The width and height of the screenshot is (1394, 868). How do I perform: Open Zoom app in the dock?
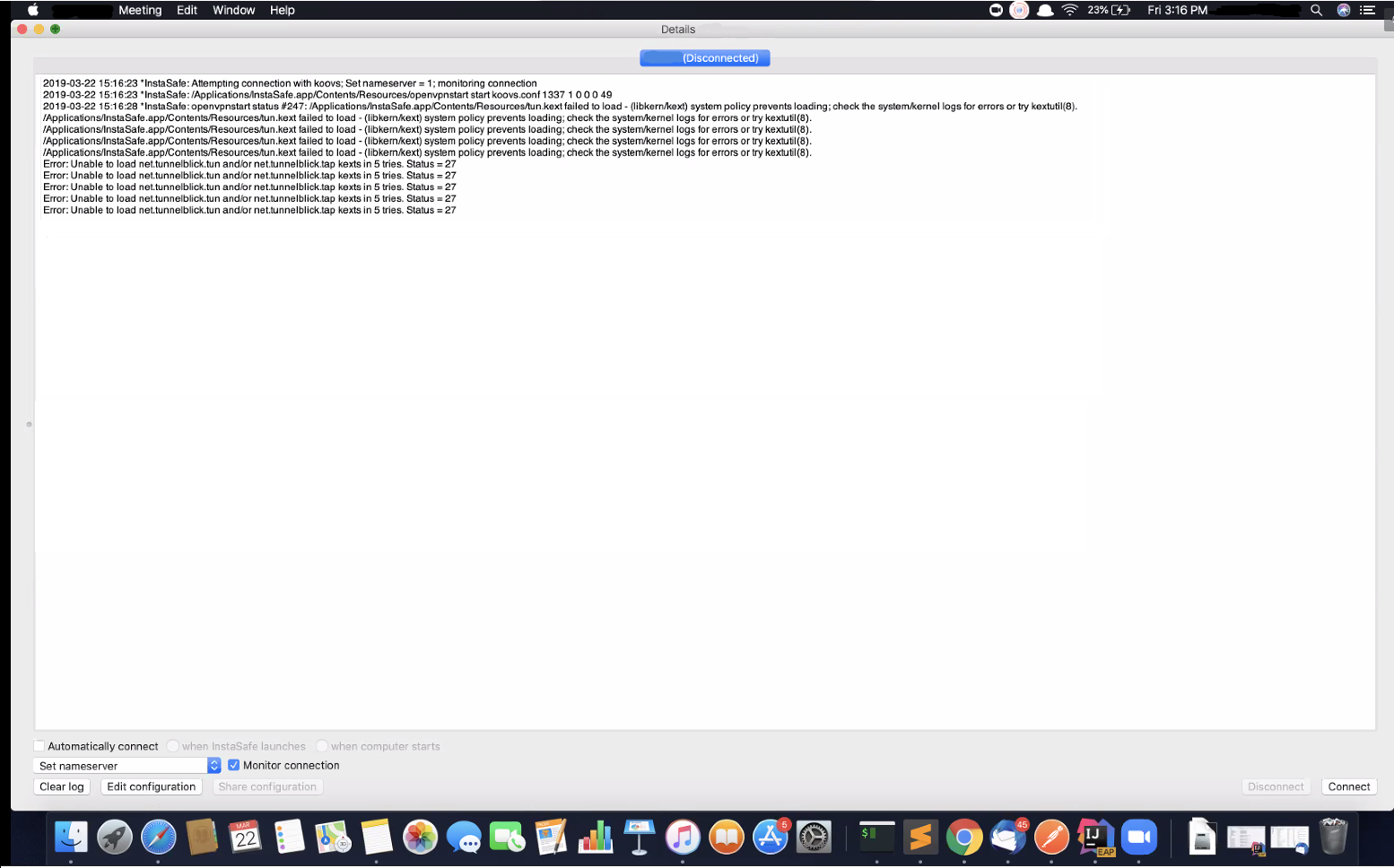[1139, 838]
